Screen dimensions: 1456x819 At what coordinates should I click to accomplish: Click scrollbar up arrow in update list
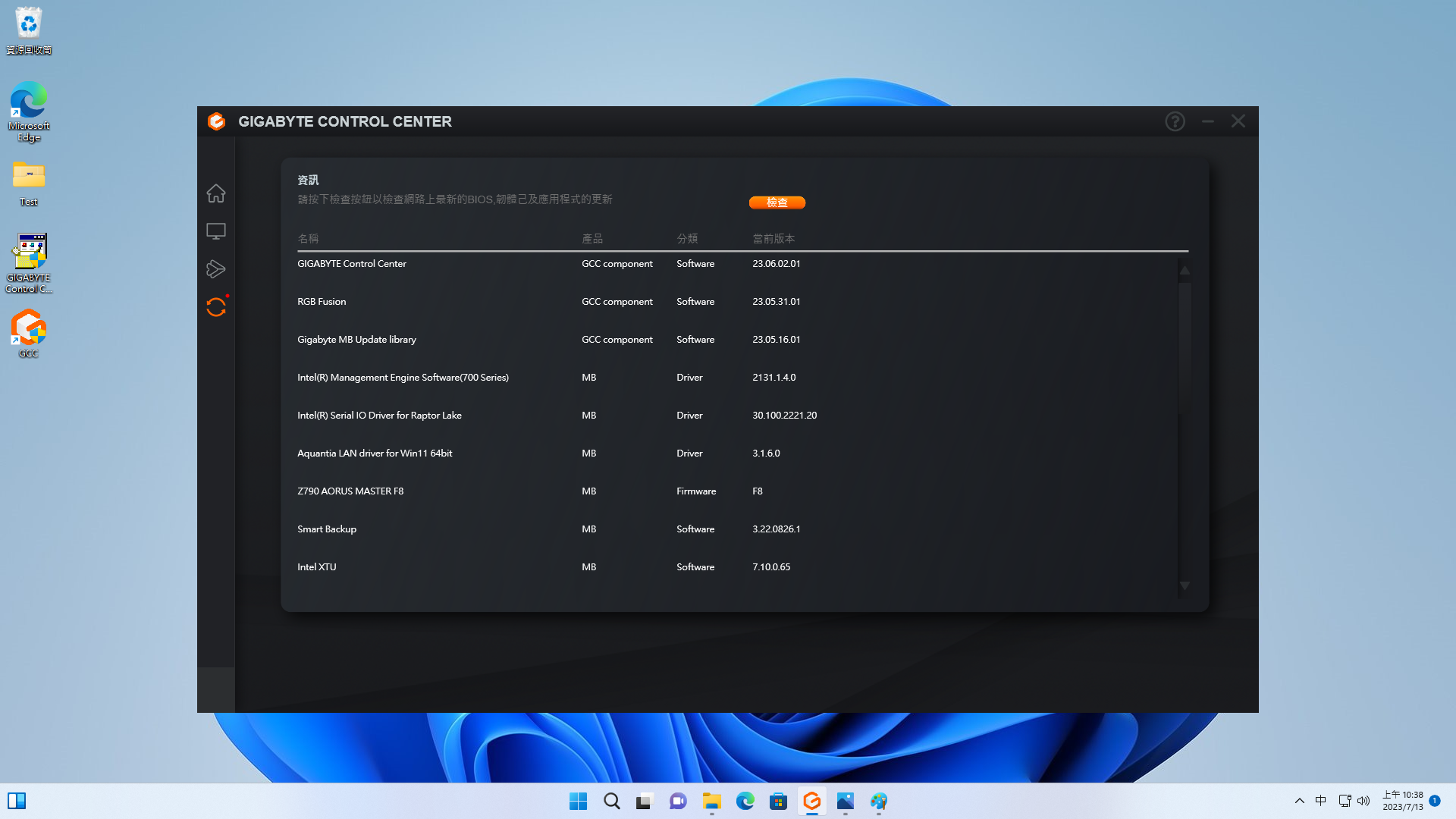point(1185,270)
